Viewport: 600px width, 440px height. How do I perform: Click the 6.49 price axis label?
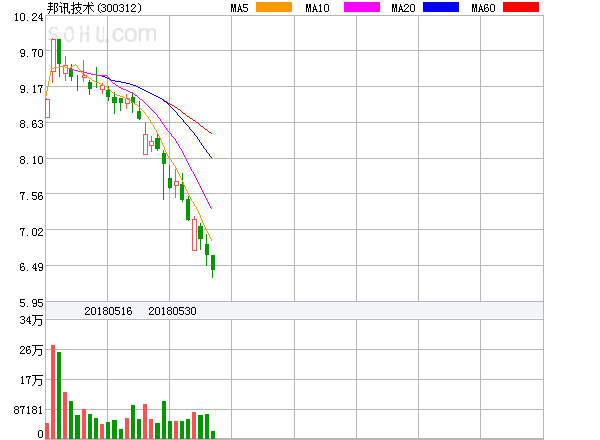click(31, 267)
